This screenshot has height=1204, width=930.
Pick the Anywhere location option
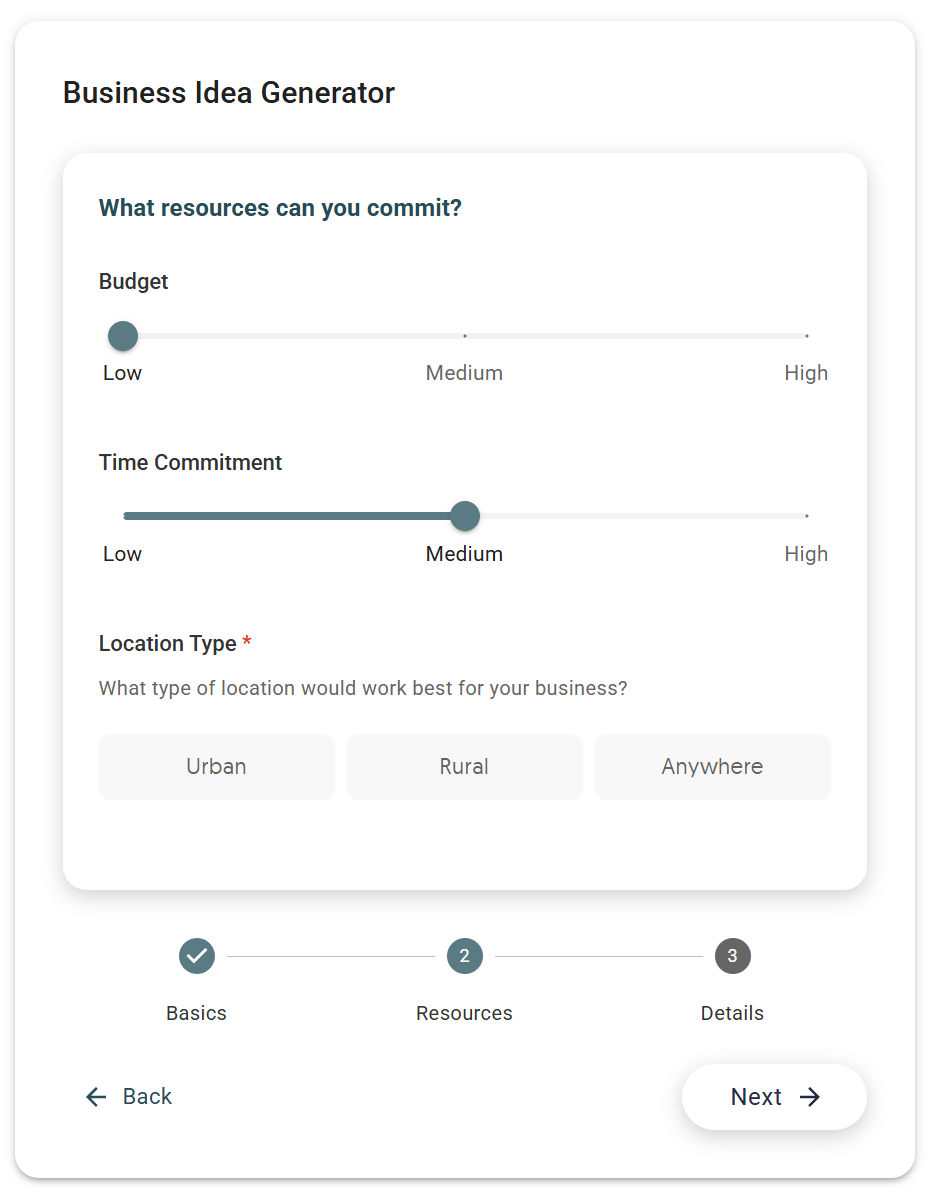tap(713, 767)
